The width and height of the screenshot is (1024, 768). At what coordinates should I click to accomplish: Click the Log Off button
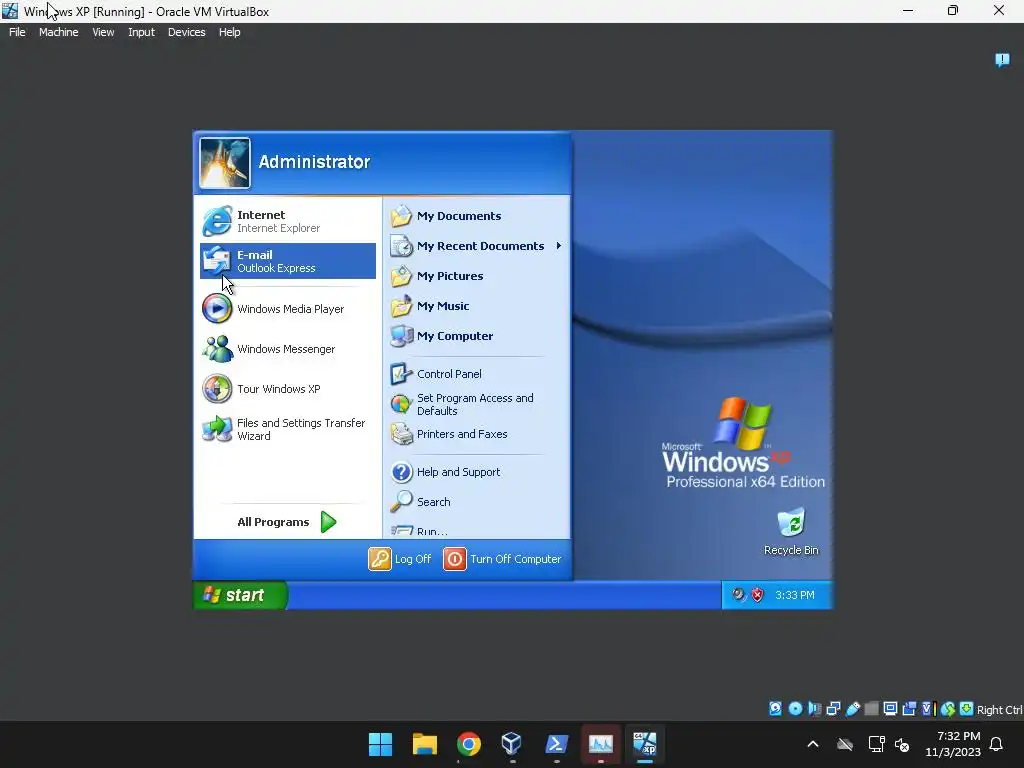400,559
